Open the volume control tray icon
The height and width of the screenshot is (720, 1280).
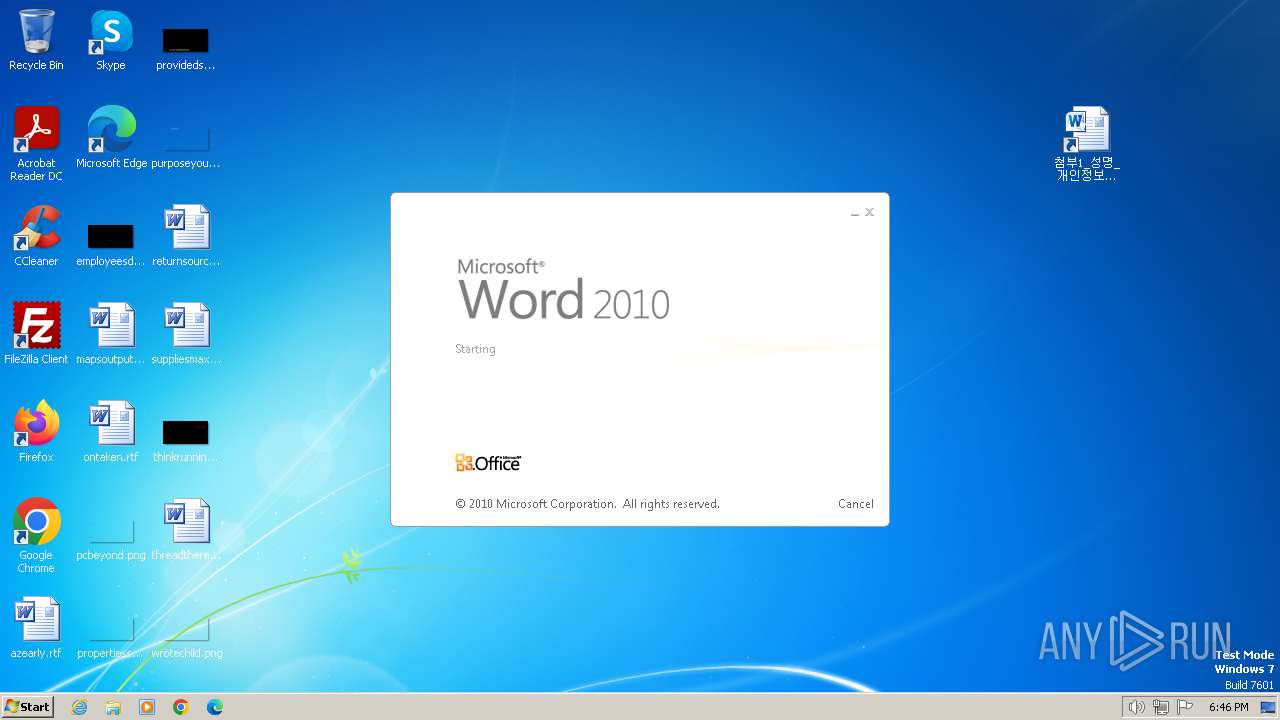click(1136, 707)
